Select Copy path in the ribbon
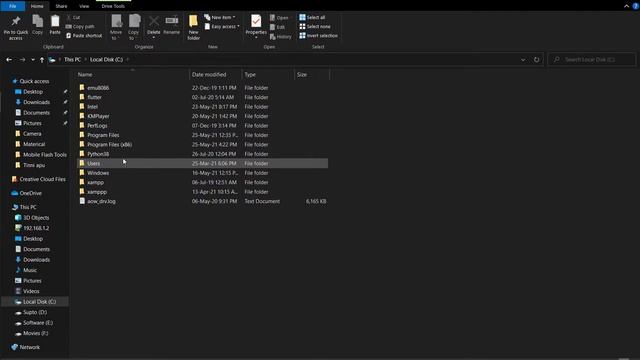640x360 pixels. 80,27
